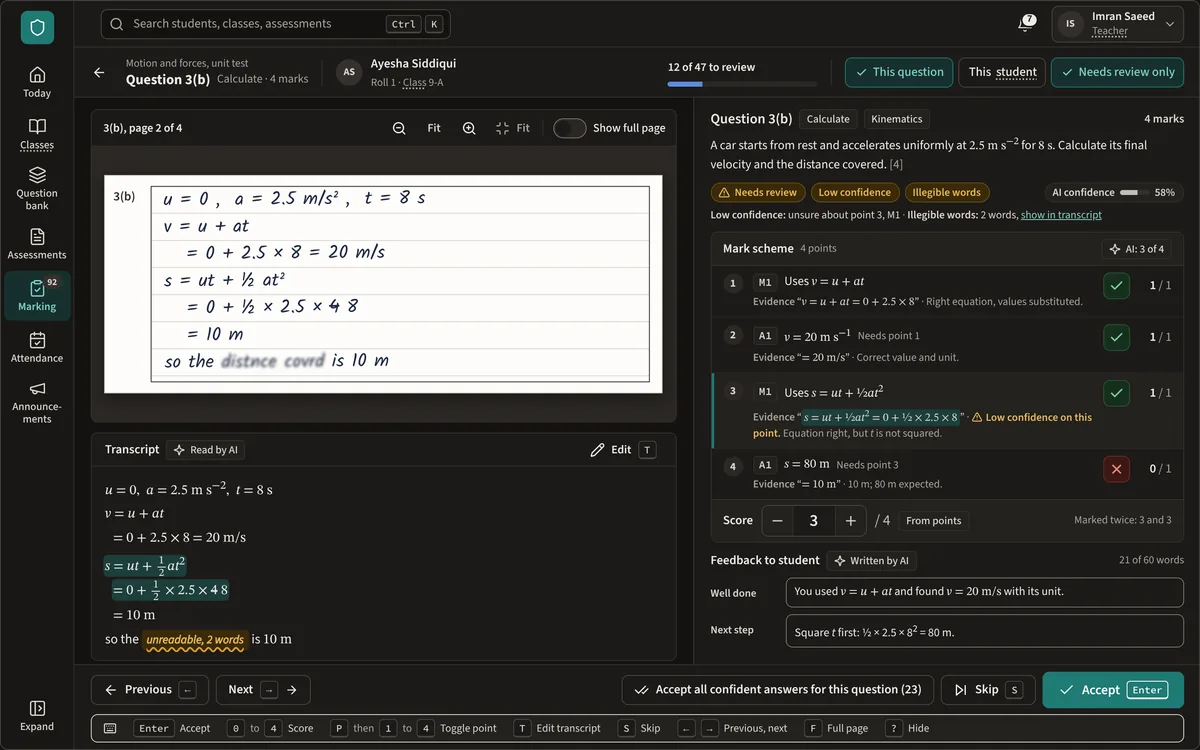Open the notifications bell
This screenshot has height=750, width=1200.
[x=1026, y=24]
